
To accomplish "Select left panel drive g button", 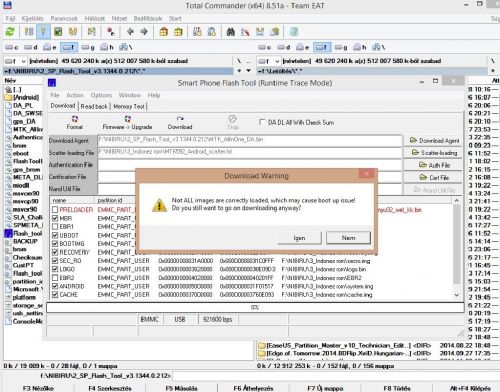I will coord(88,47).
